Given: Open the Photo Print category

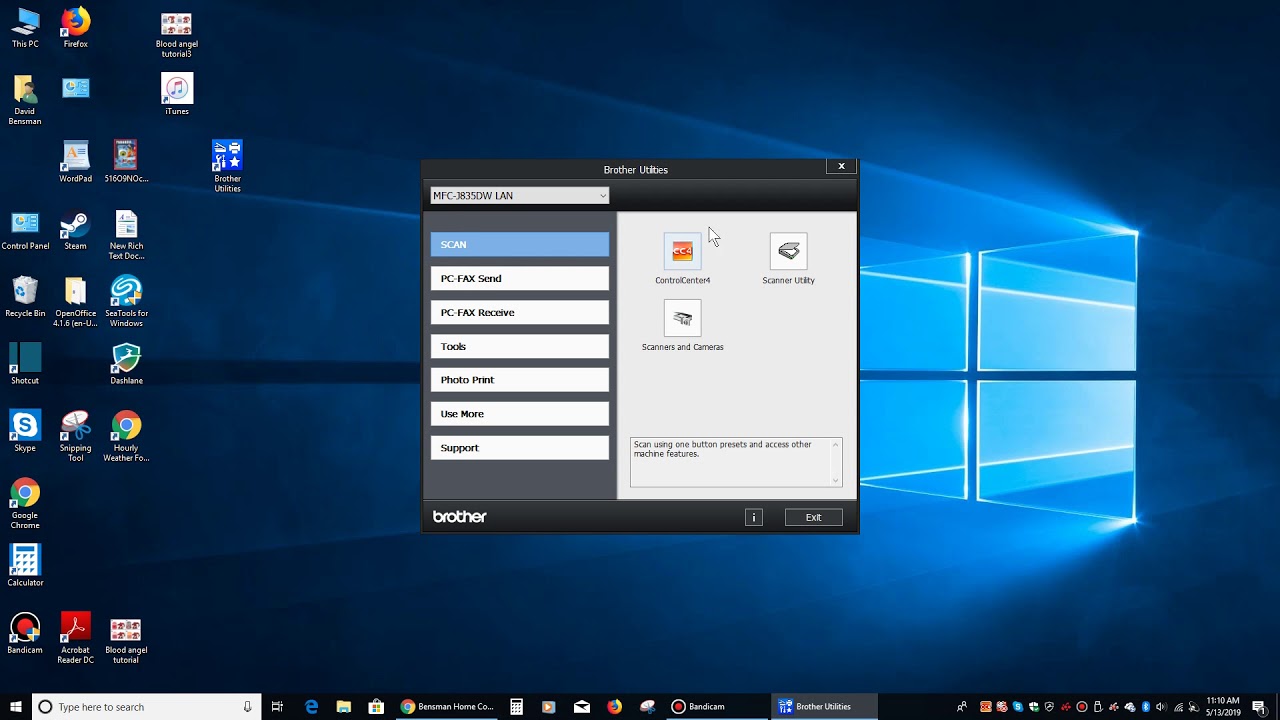Looking at the screenshot, I should point(519,380).
